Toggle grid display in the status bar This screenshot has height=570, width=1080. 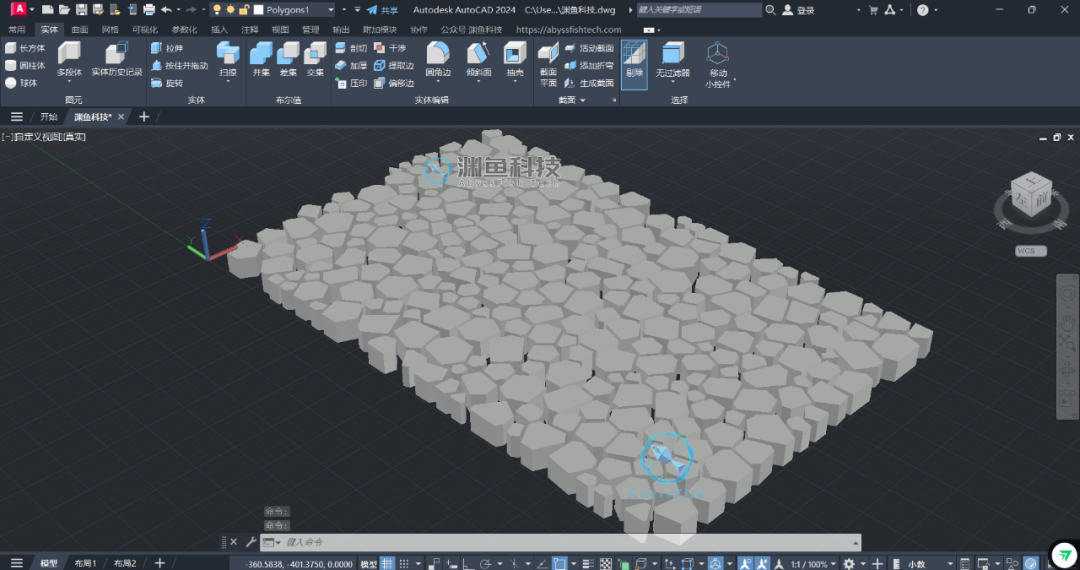point(387,563)
